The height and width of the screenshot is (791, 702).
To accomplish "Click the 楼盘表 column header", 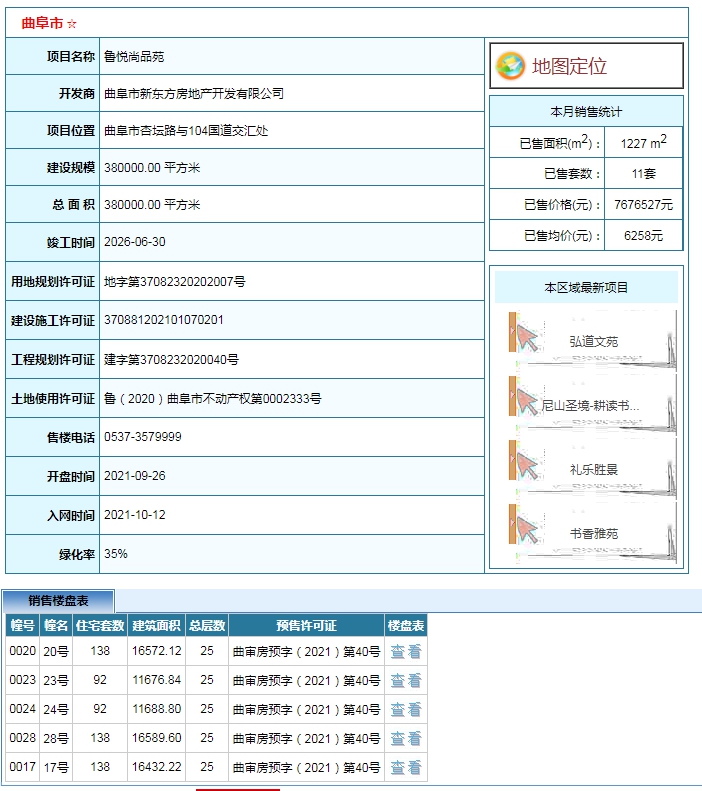I will 406,626.
